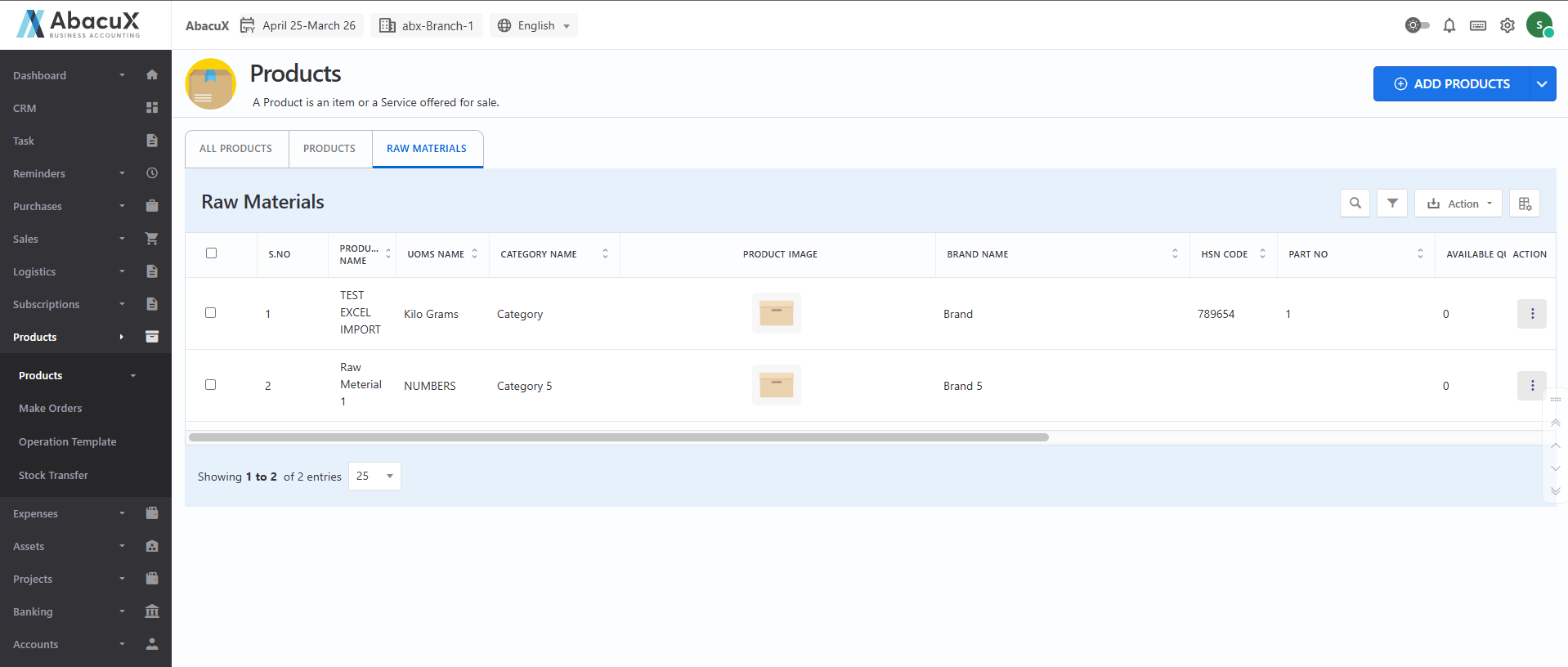Click the column settings grid icon
The width and height of the screenshot is (1568, 667).
click(1525, 204)
